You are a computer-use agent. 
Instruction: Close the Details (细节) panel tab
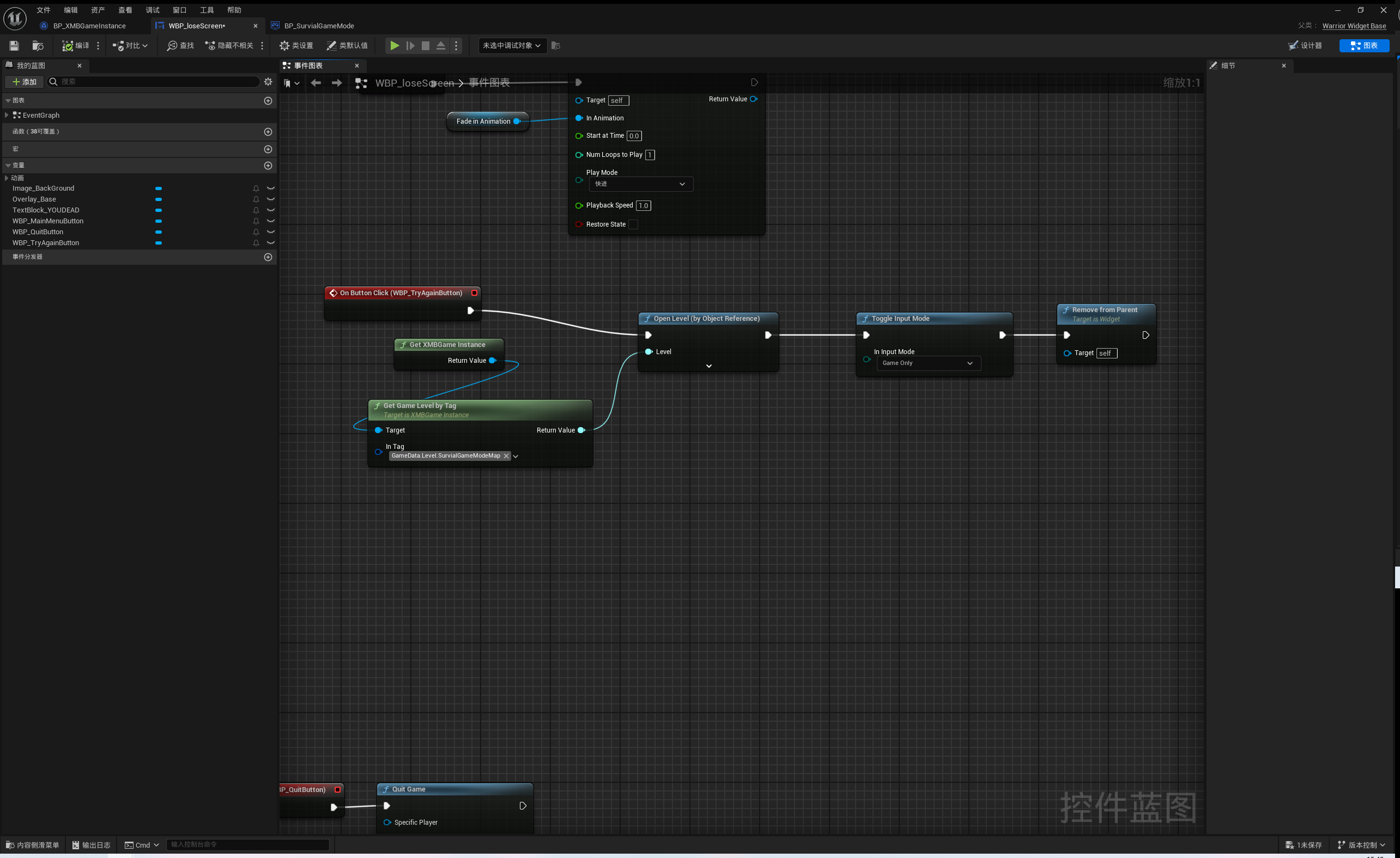1283,66
